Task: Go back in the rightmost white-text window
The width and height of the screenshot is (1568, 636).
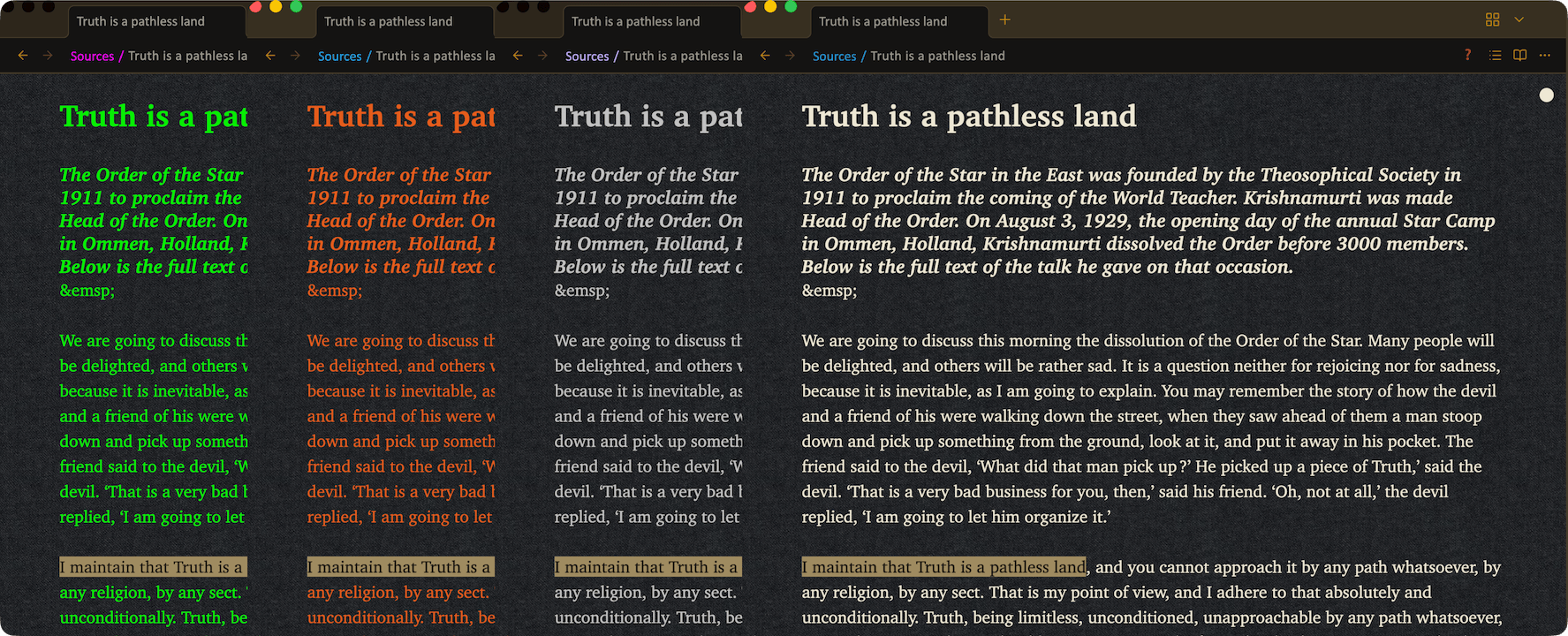Action: [765, 56]
